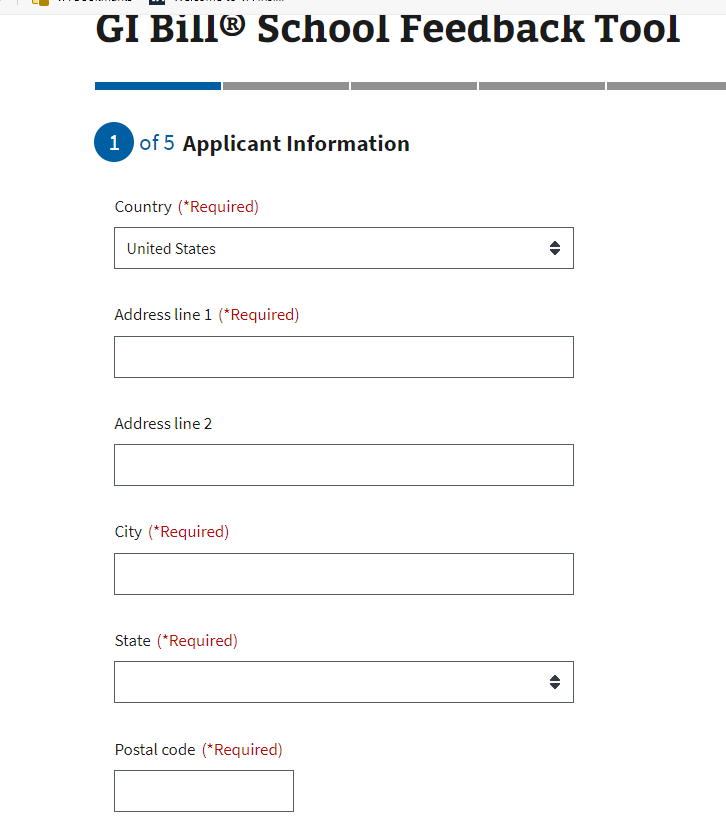Viewport: 726px width, 824px height.
Task: Click the arrows icon in State dropdown
Action: coord(555,682)
